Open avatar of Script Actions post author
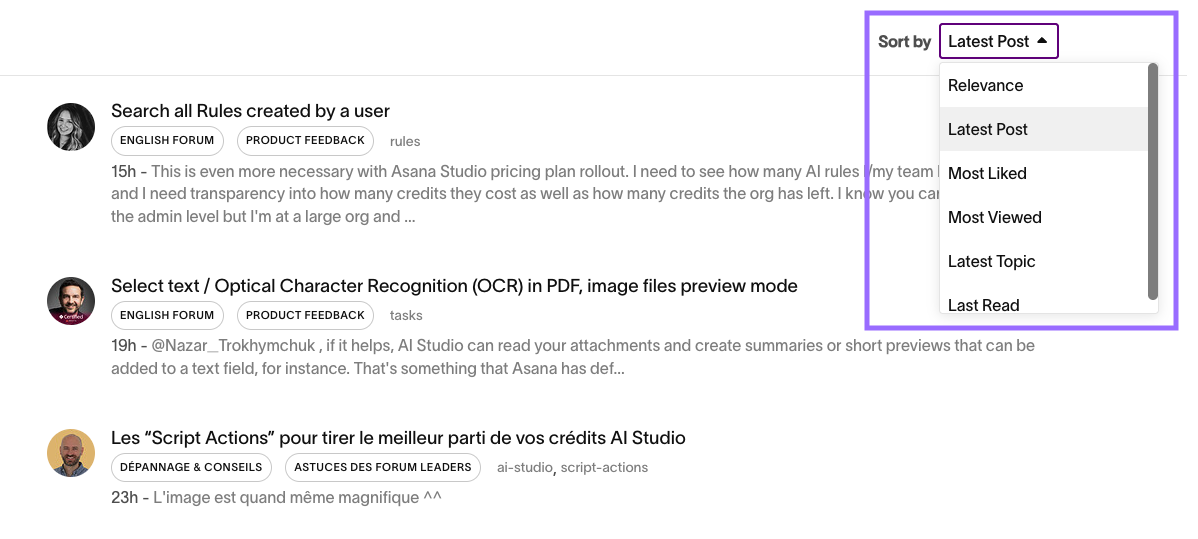1198x539 pixels. [71, 453]
